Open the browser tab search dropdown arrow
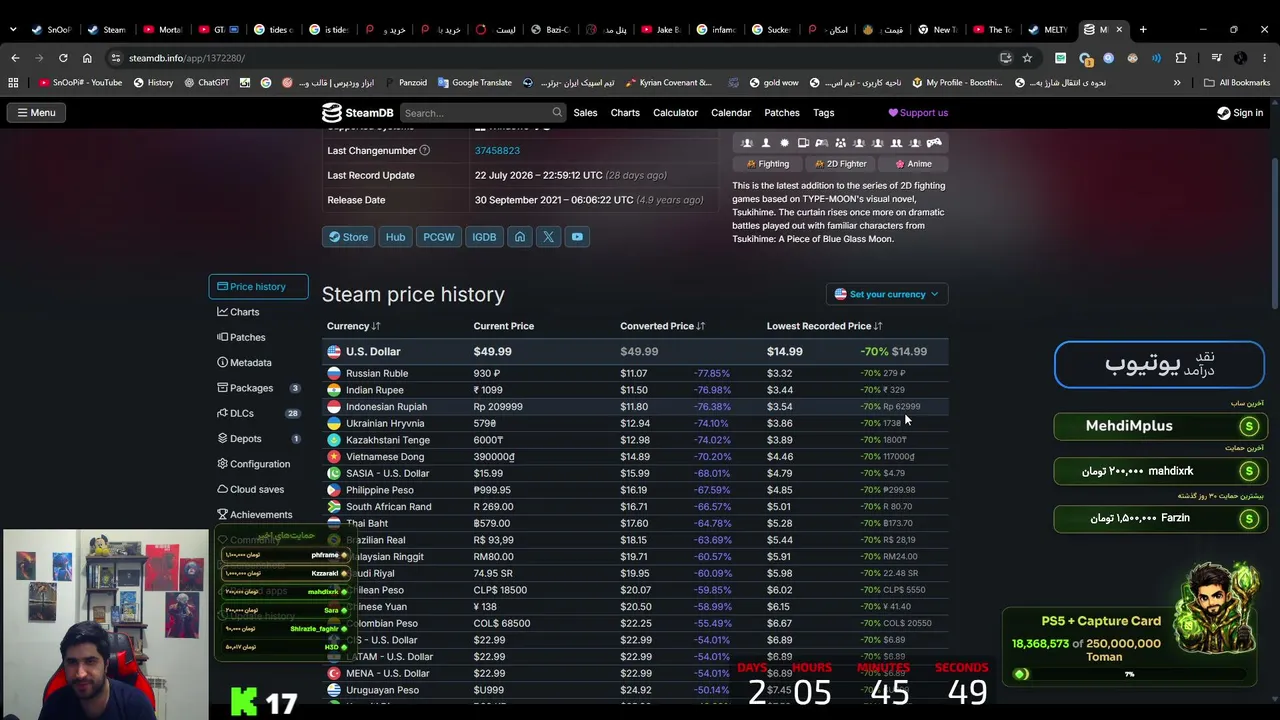Image resolution: width=1280 pixels, height=720 pixels. tap(13, 29)
